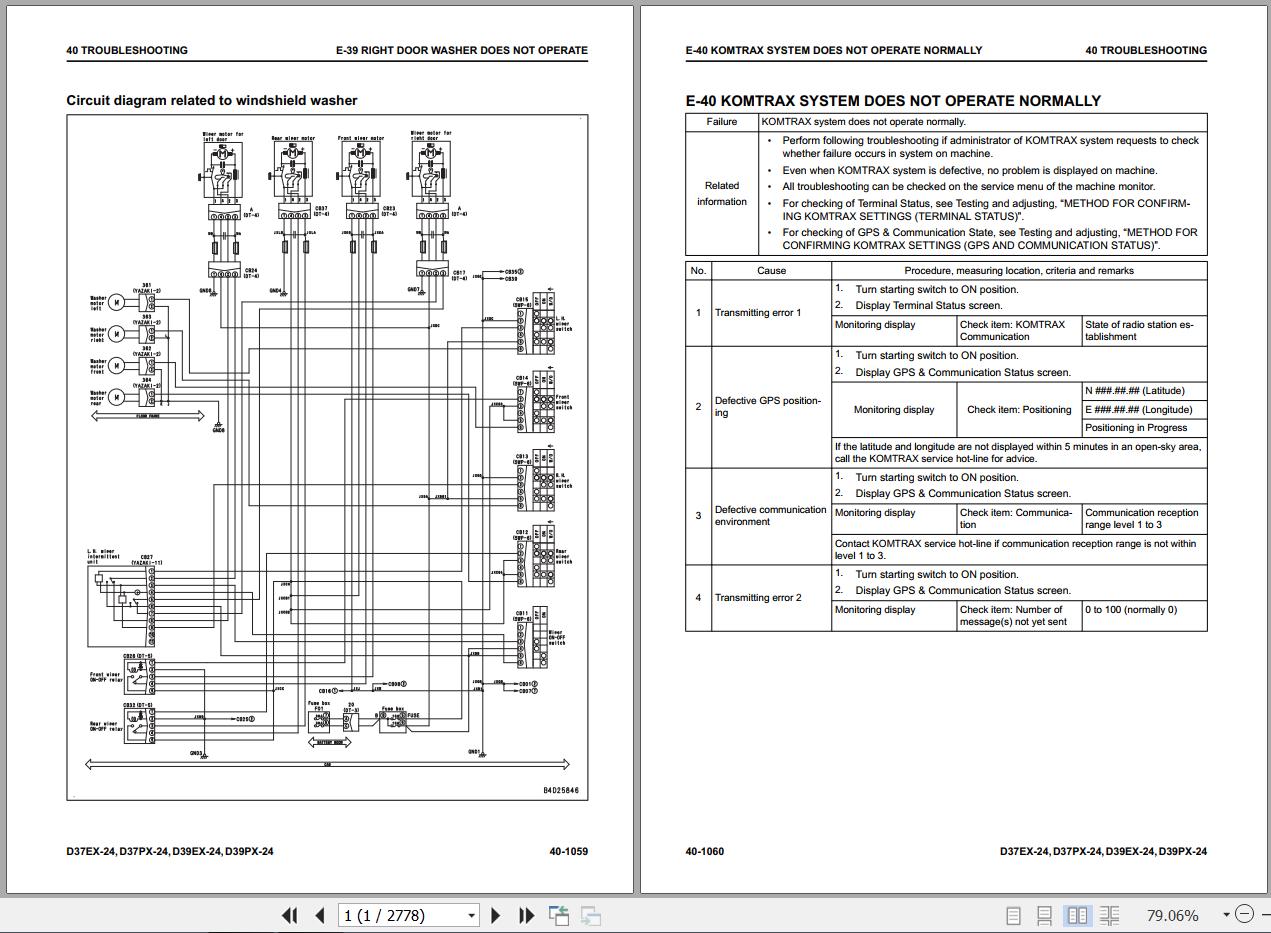The image size is (1271, 933).
Task: Click 'Communication reception range level 1 to 3' cell
Action: 1144,519
